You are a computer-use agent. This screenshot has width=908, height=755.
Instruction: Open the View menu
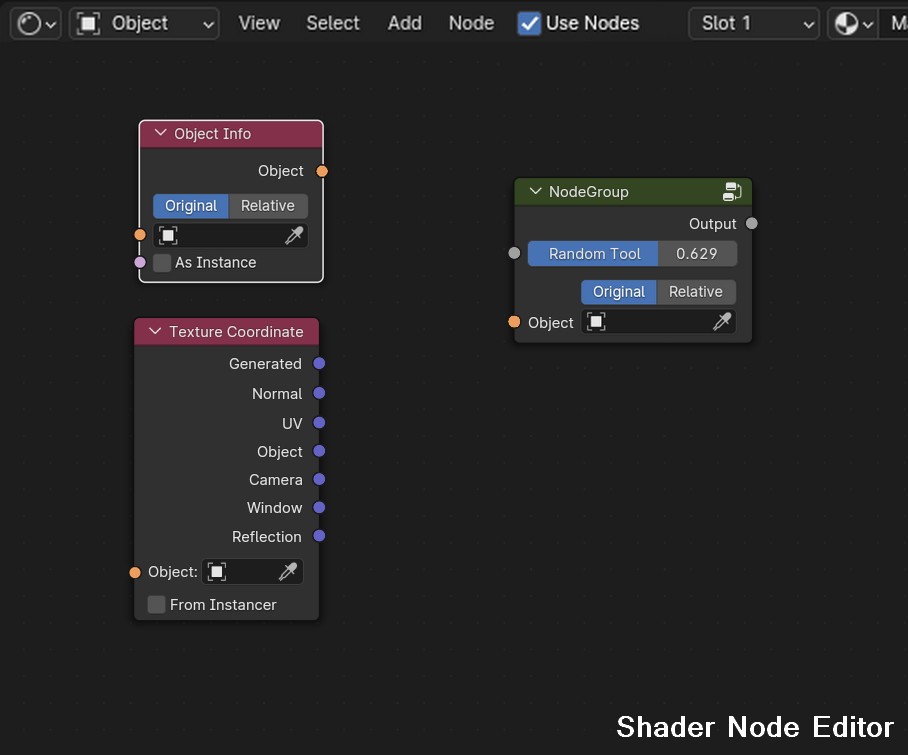[x=259, y=23]
